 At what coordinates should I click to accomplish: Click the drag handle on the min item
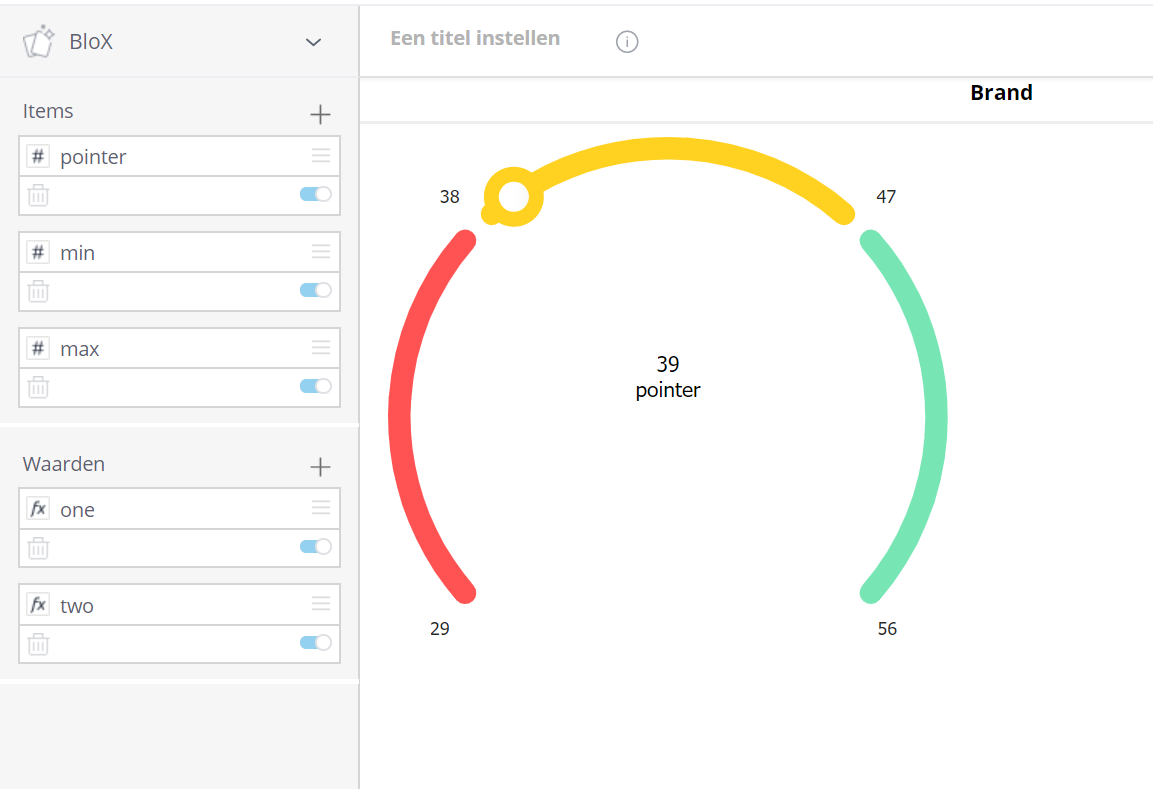pos(321,251)
